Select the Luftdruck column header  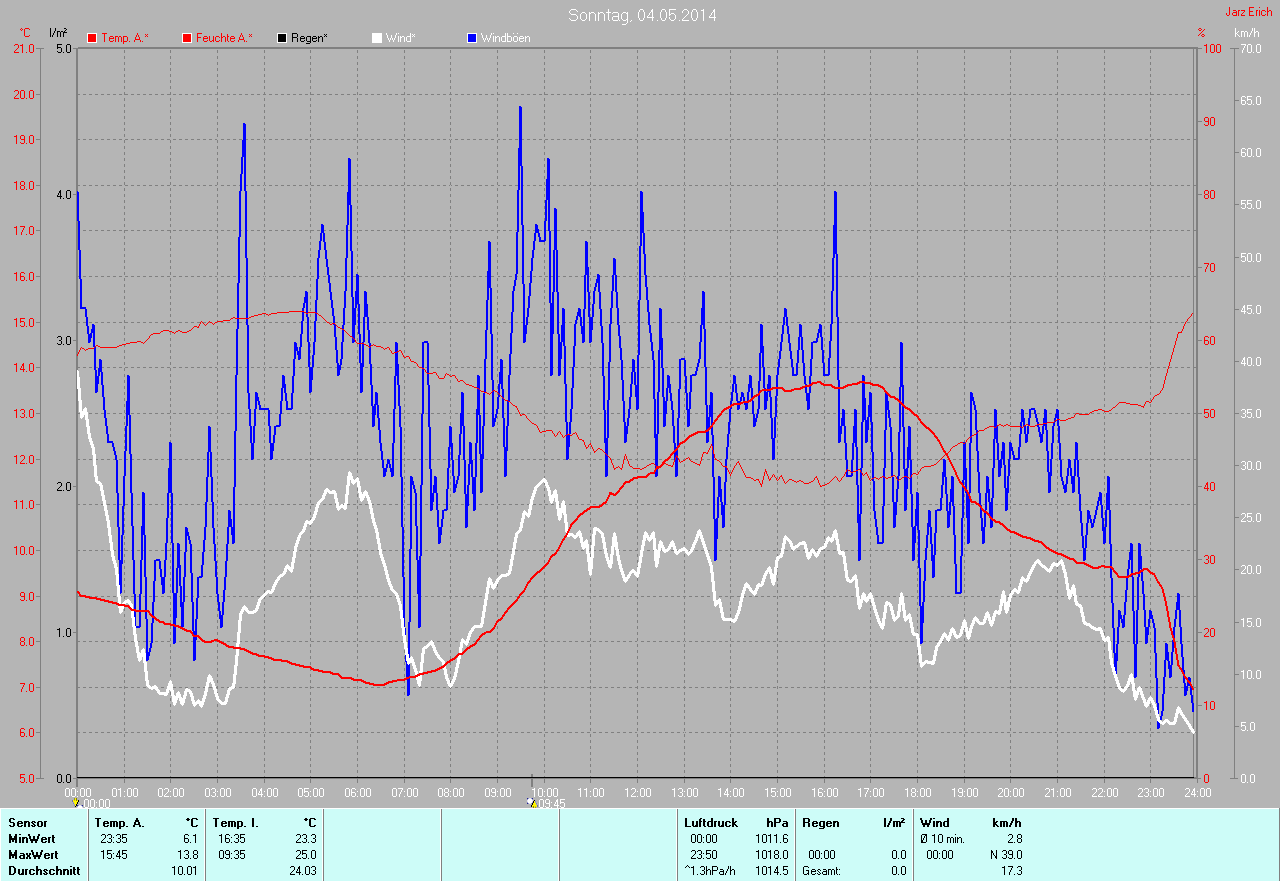pyautogui.click(x=711, y=823)
